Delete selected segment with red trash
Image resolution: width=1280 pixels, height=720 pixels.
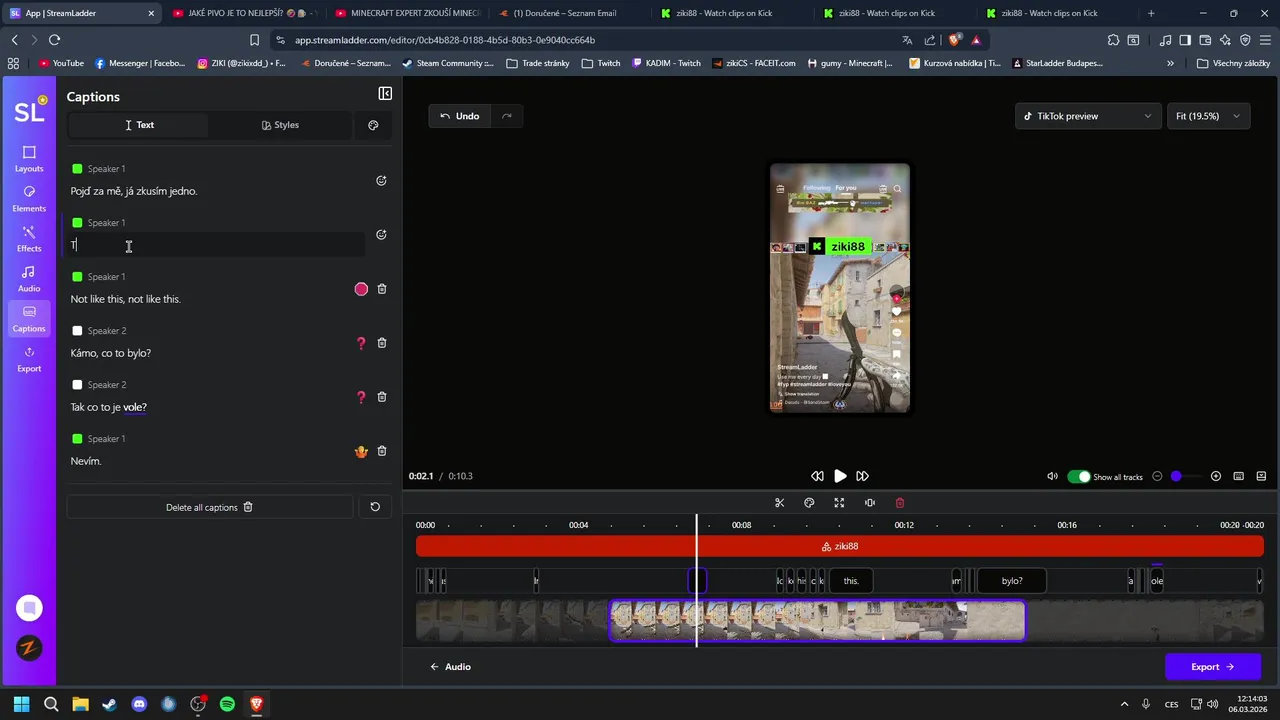point(900,503)
